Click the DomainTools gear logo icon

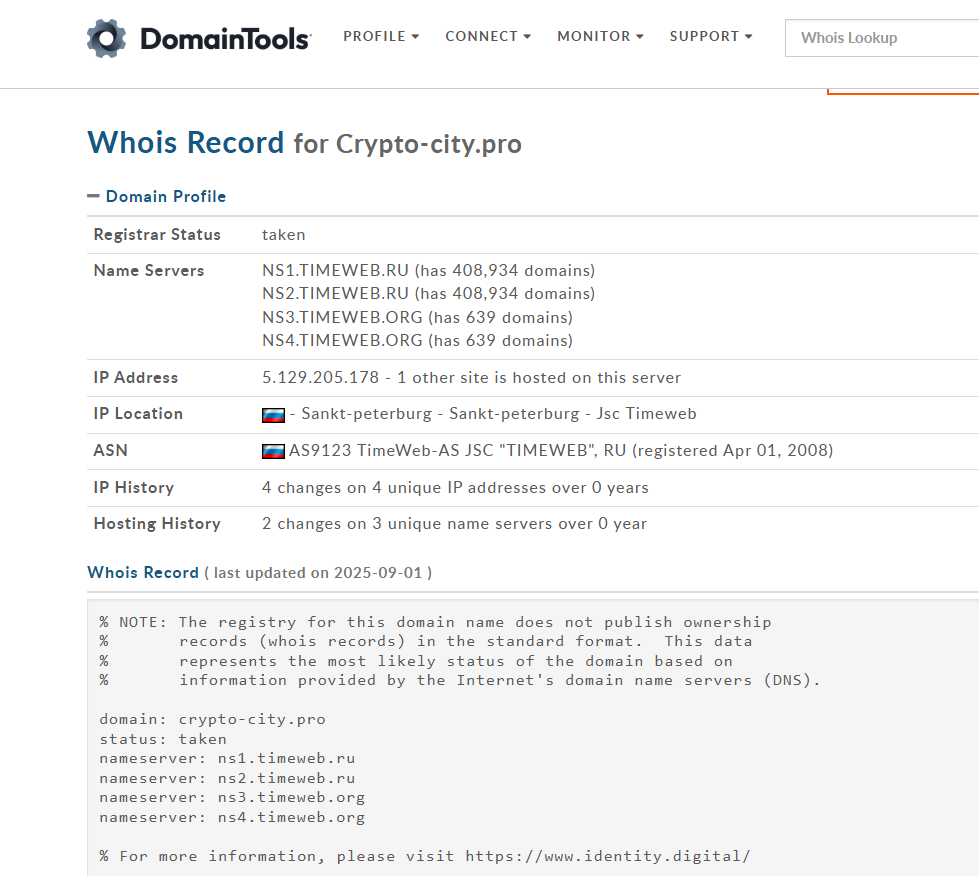click(106, 39)
